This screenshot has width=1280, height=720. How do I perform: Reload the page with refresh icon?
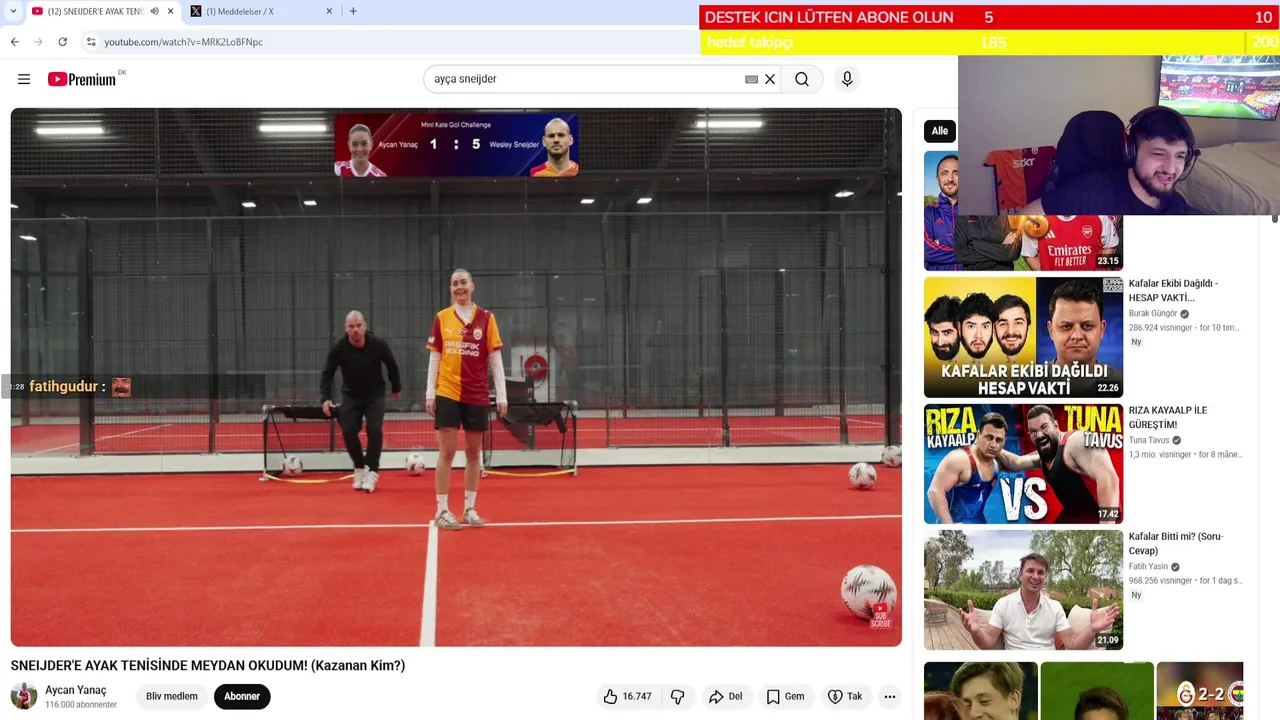click(62, 42)
